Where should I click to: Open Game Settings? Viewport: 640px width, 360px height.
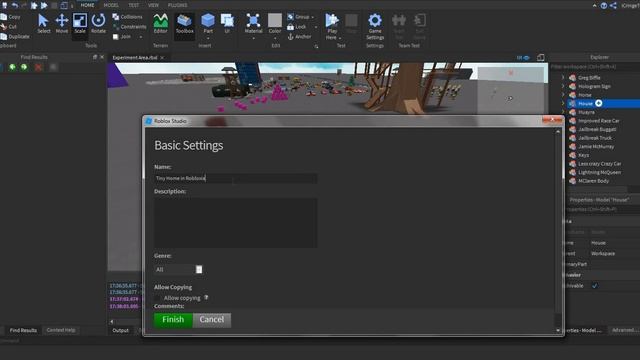(375, 27)
